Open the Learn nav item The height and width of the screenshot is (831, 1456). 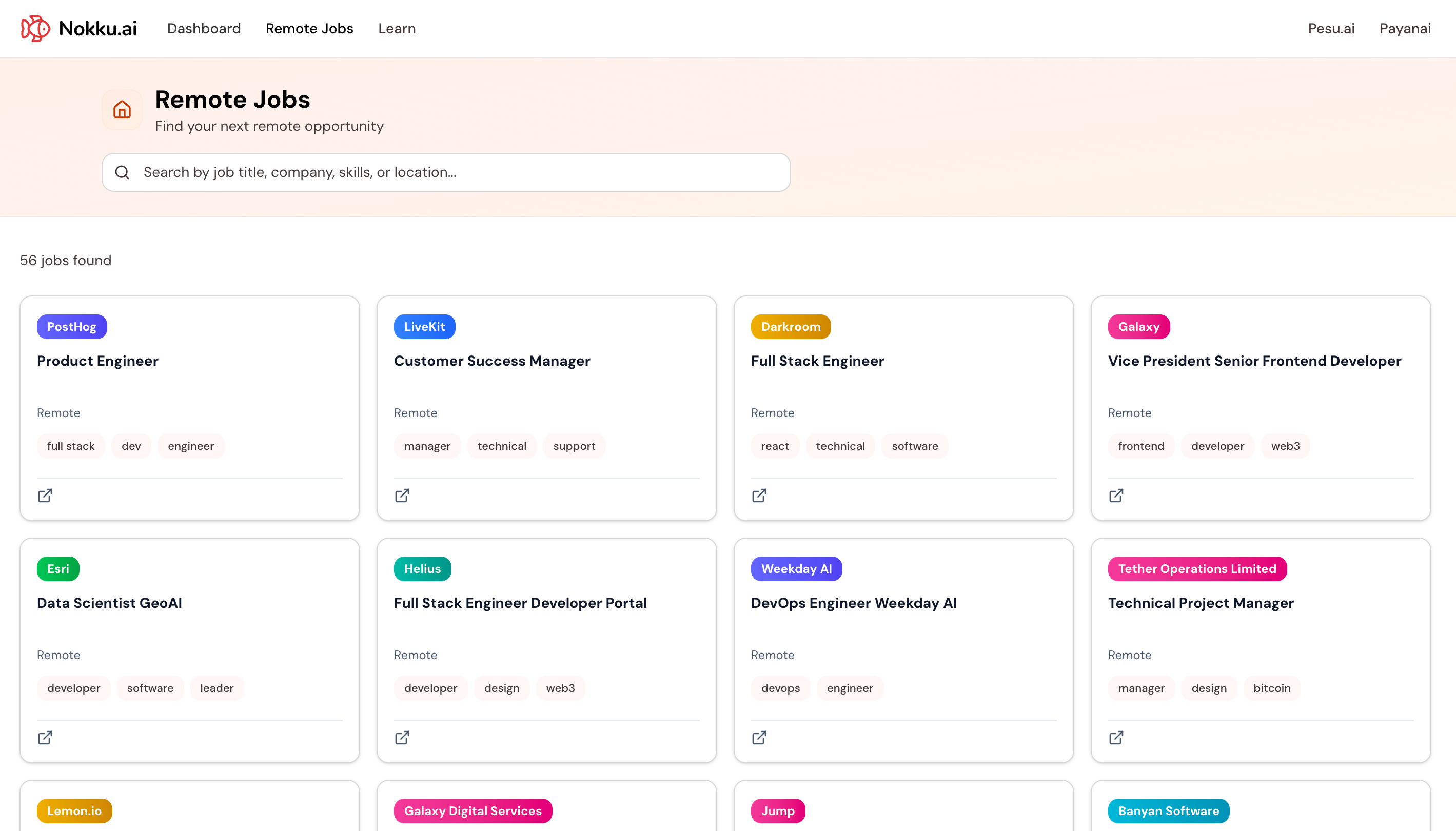pos(397,29)
